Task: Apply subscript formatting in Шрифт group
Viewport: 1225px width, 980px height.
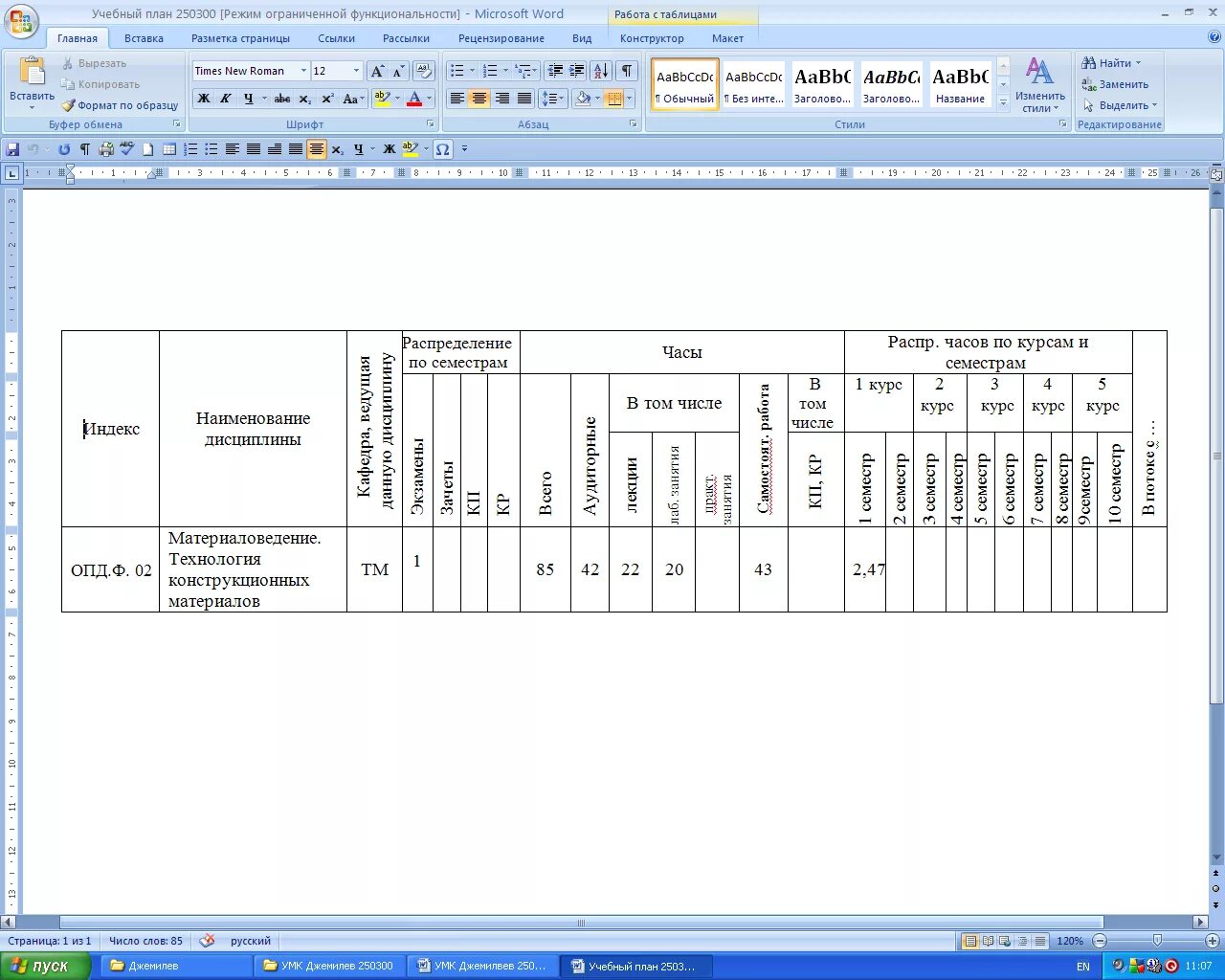Action: pos(304,99)
